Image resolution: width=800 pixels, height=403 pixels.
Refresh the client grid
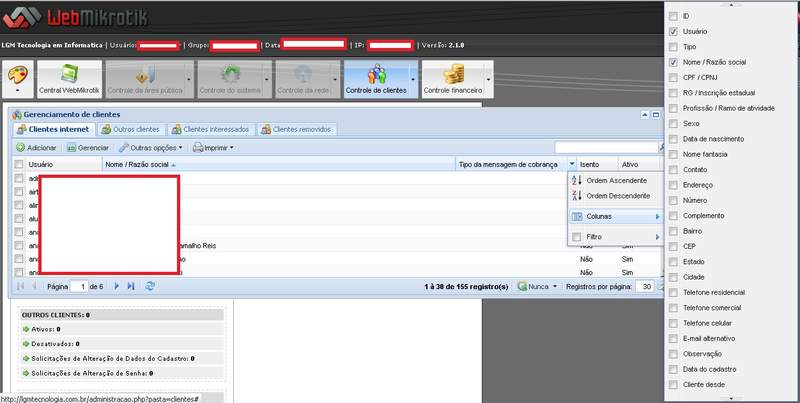click(149, 286)
